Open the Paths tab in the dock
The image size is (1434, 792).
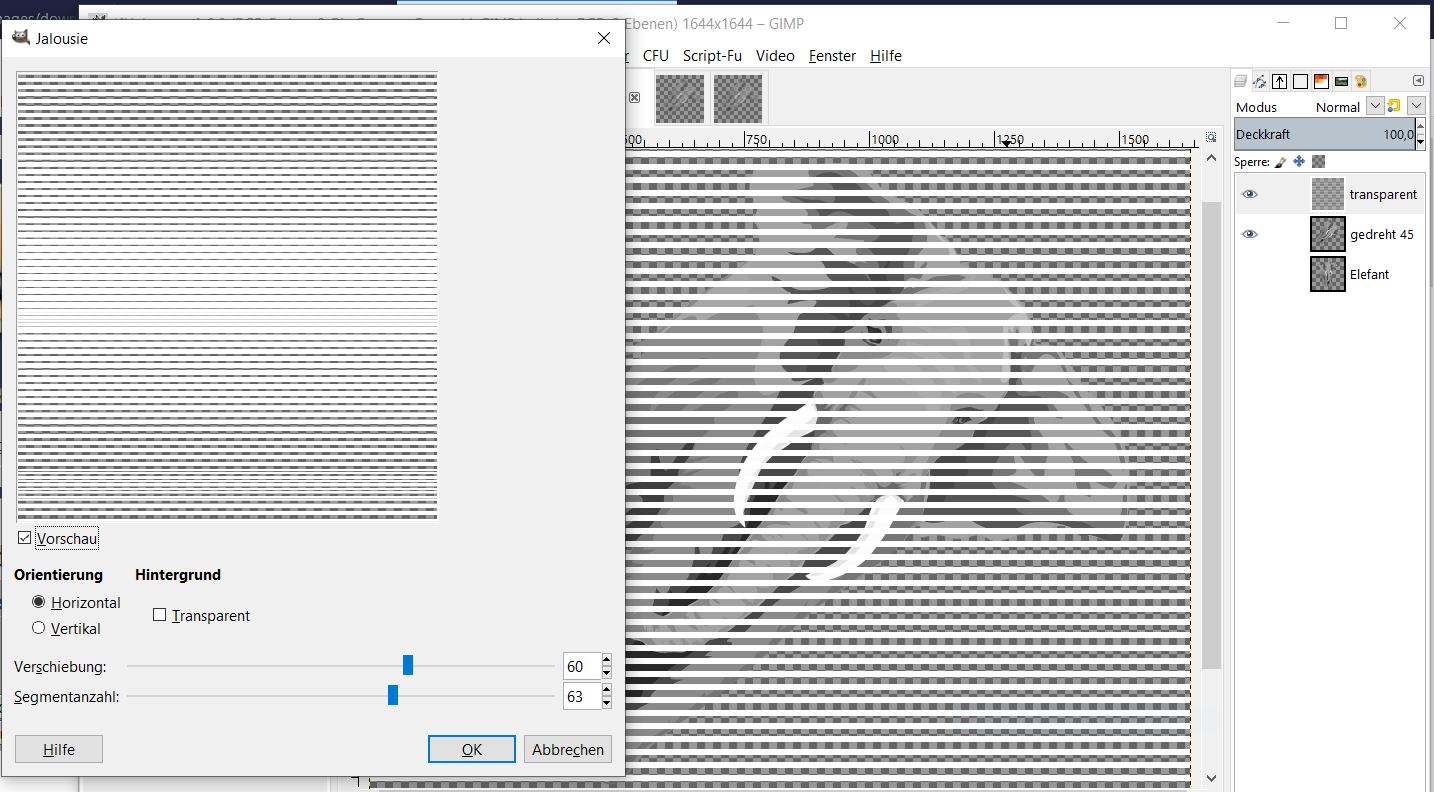1260,81
